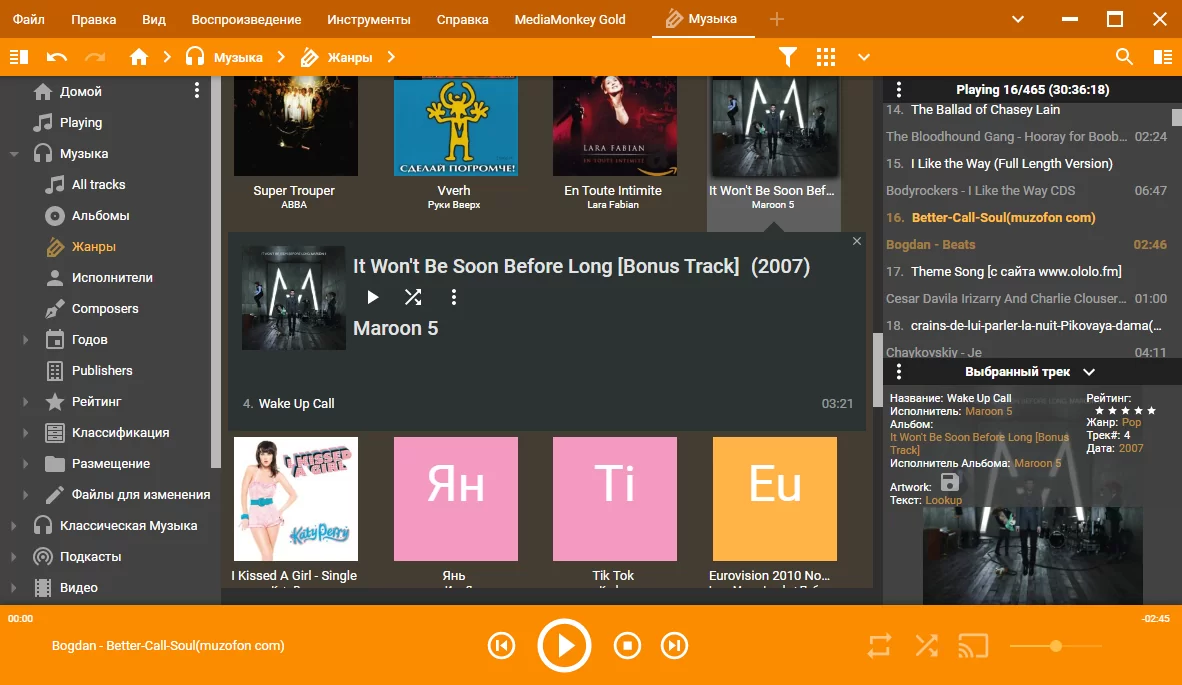Open the Super Trouper album thumbnail
The width and height of the screenshot is (1182, 685).
tap(296, 126)
